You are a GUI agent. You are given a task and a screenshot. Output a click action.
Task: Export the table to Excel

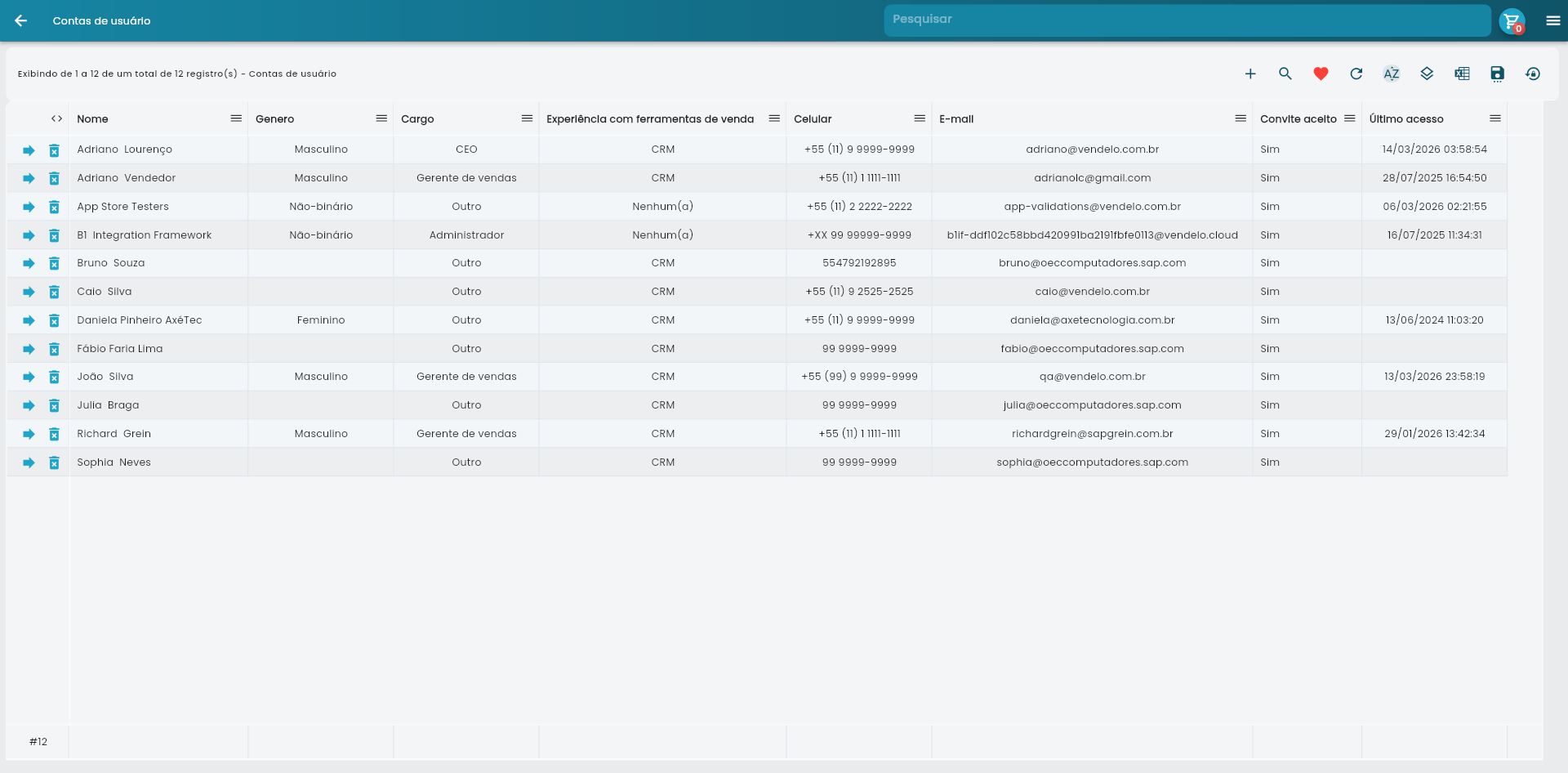click(x=1462, y=74)
